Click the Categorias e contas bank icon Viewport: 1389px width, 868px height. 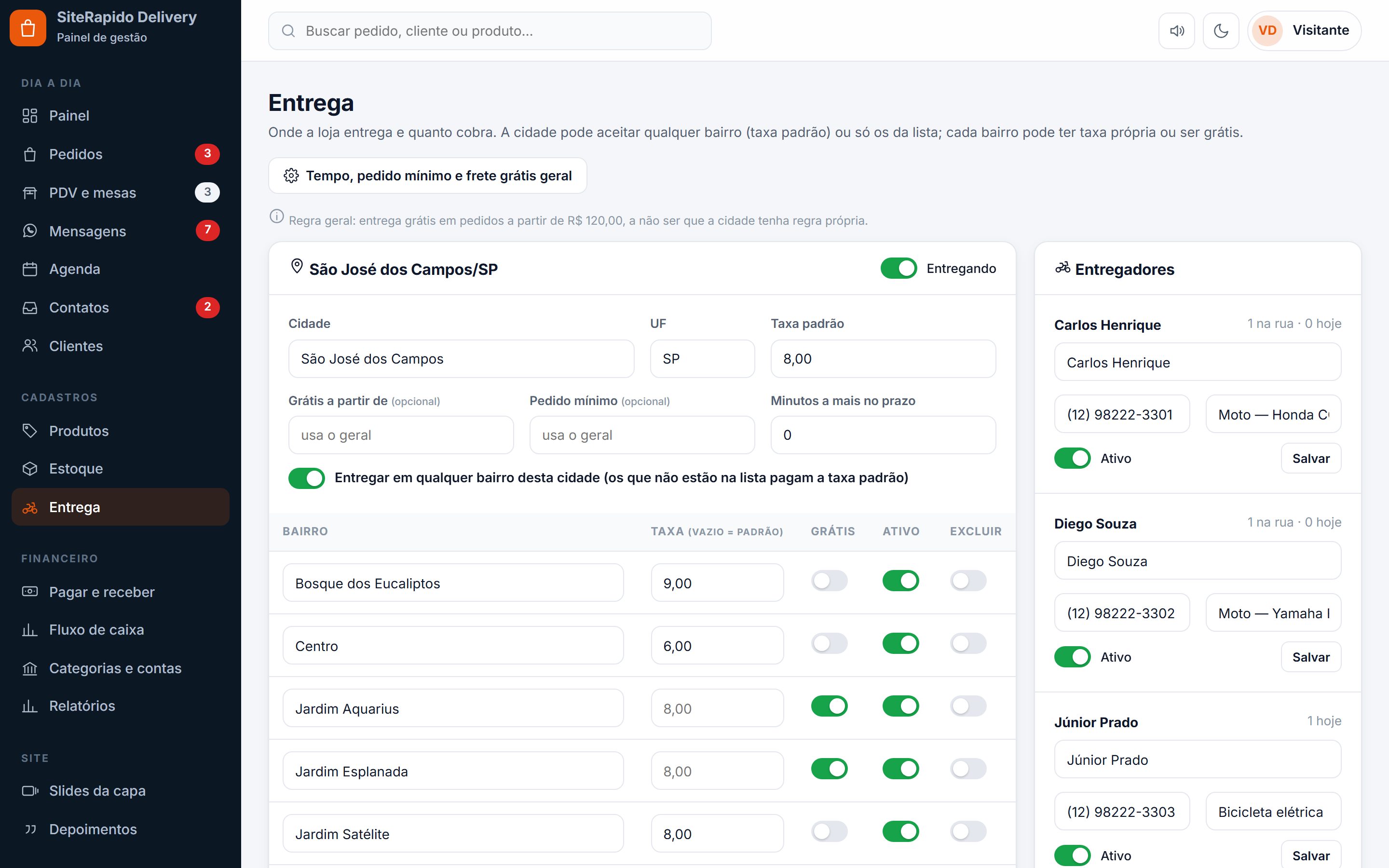[x=30, y=668]
